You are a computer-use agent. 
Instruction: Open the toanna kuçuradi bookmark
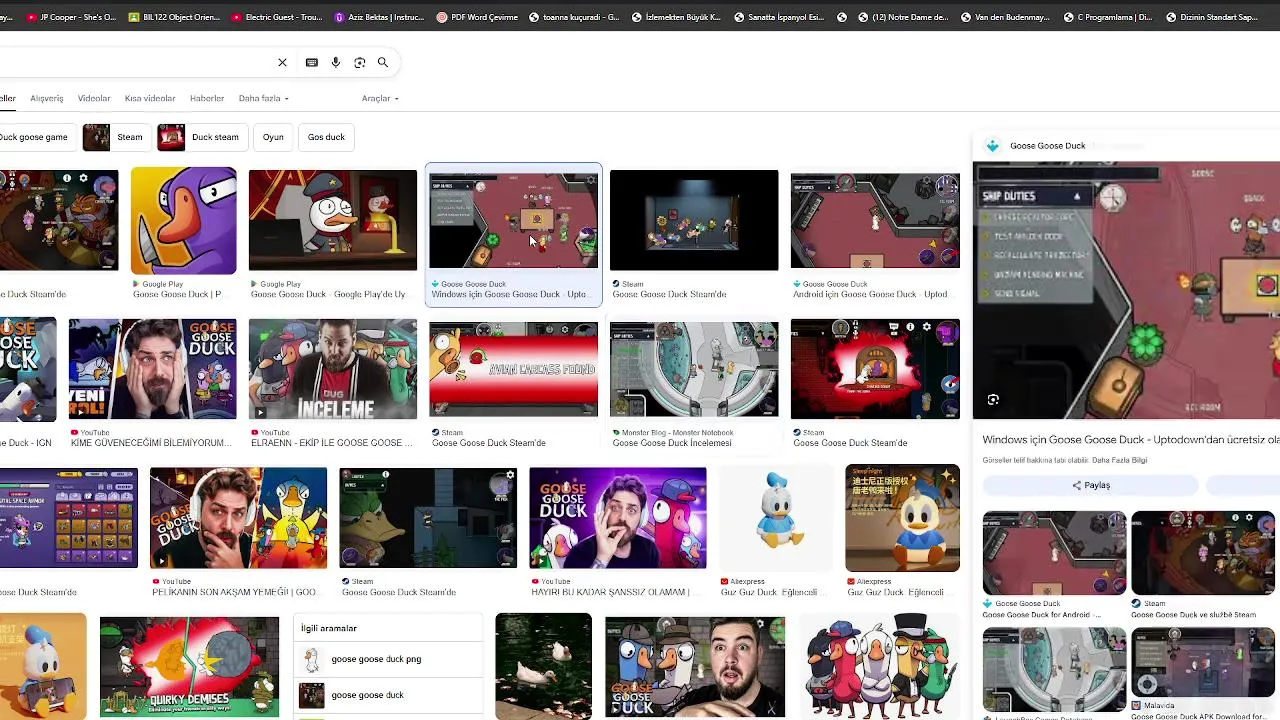574,17
